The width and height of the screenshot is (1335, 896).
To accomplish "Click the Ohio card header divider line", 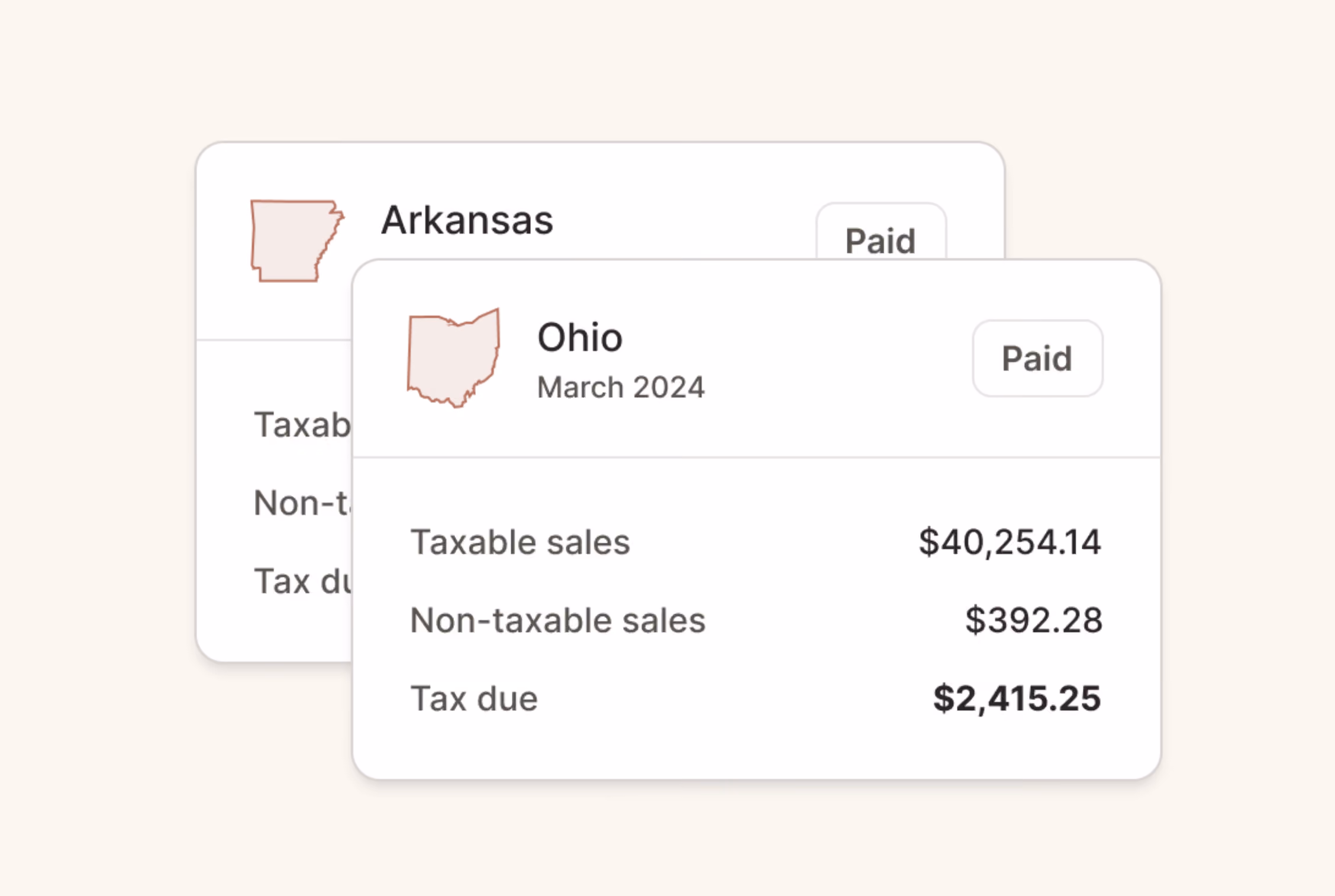I will click(x=756, y=457).
